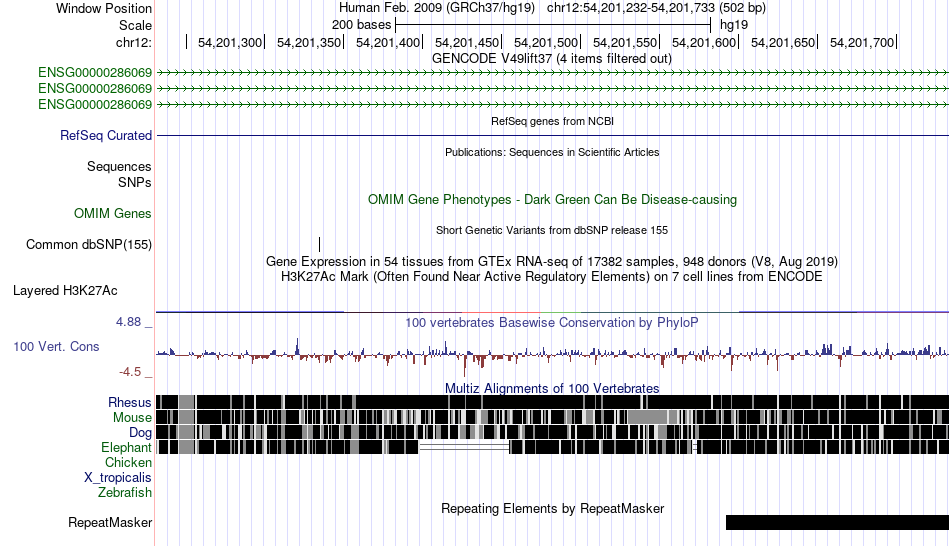Click the 100 Vert. Cons label

(56, 347)
